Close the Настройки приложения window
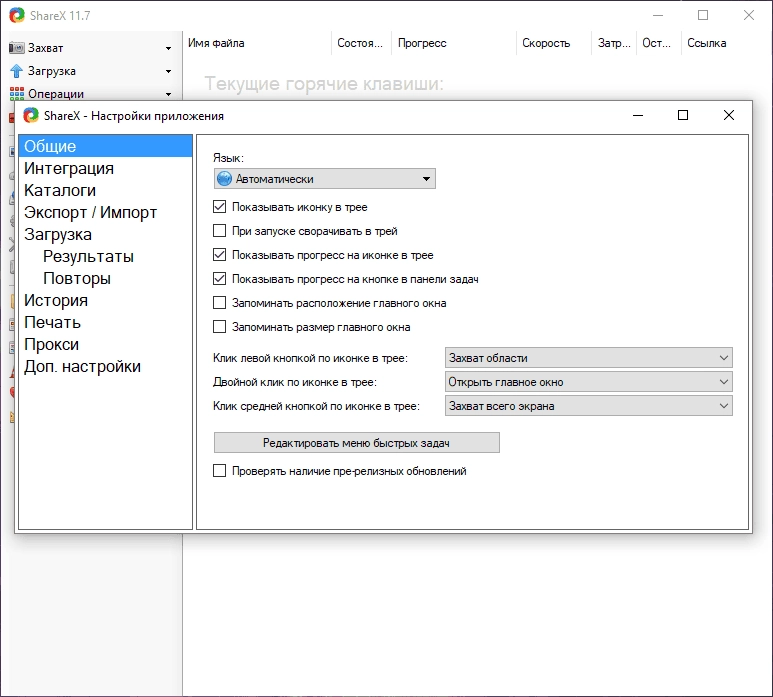Screen dimensions: 773x697 pyautogui.click(x=729, y=115)
